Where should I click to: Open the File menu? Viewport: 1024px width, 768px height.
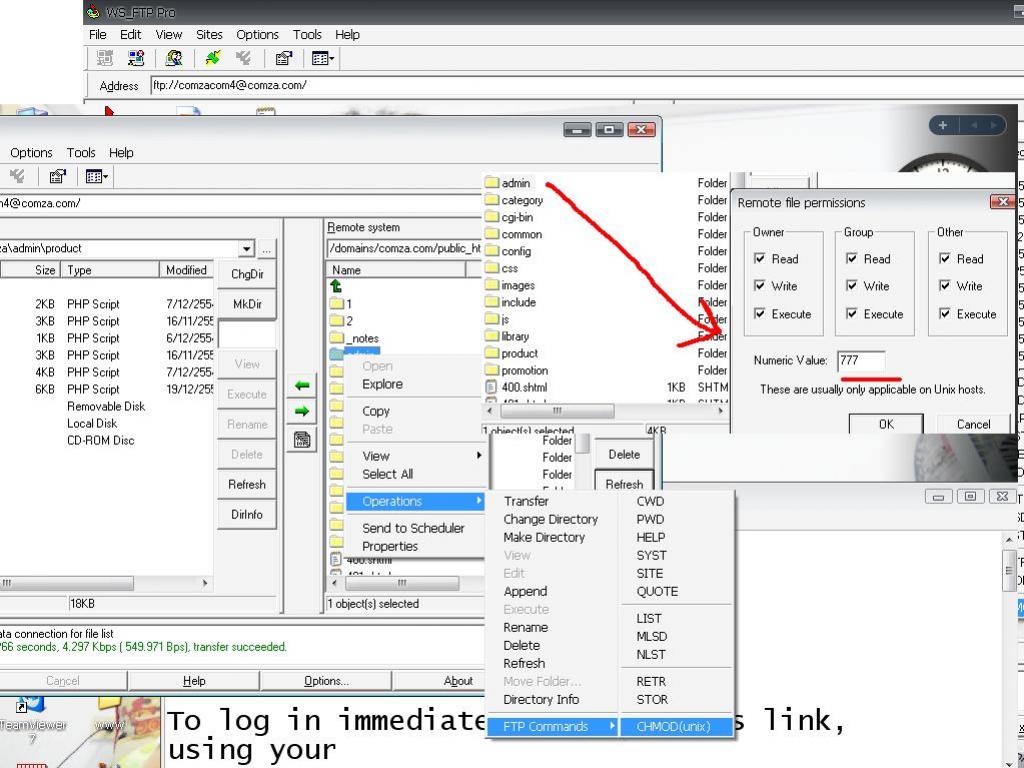point(97,35)
